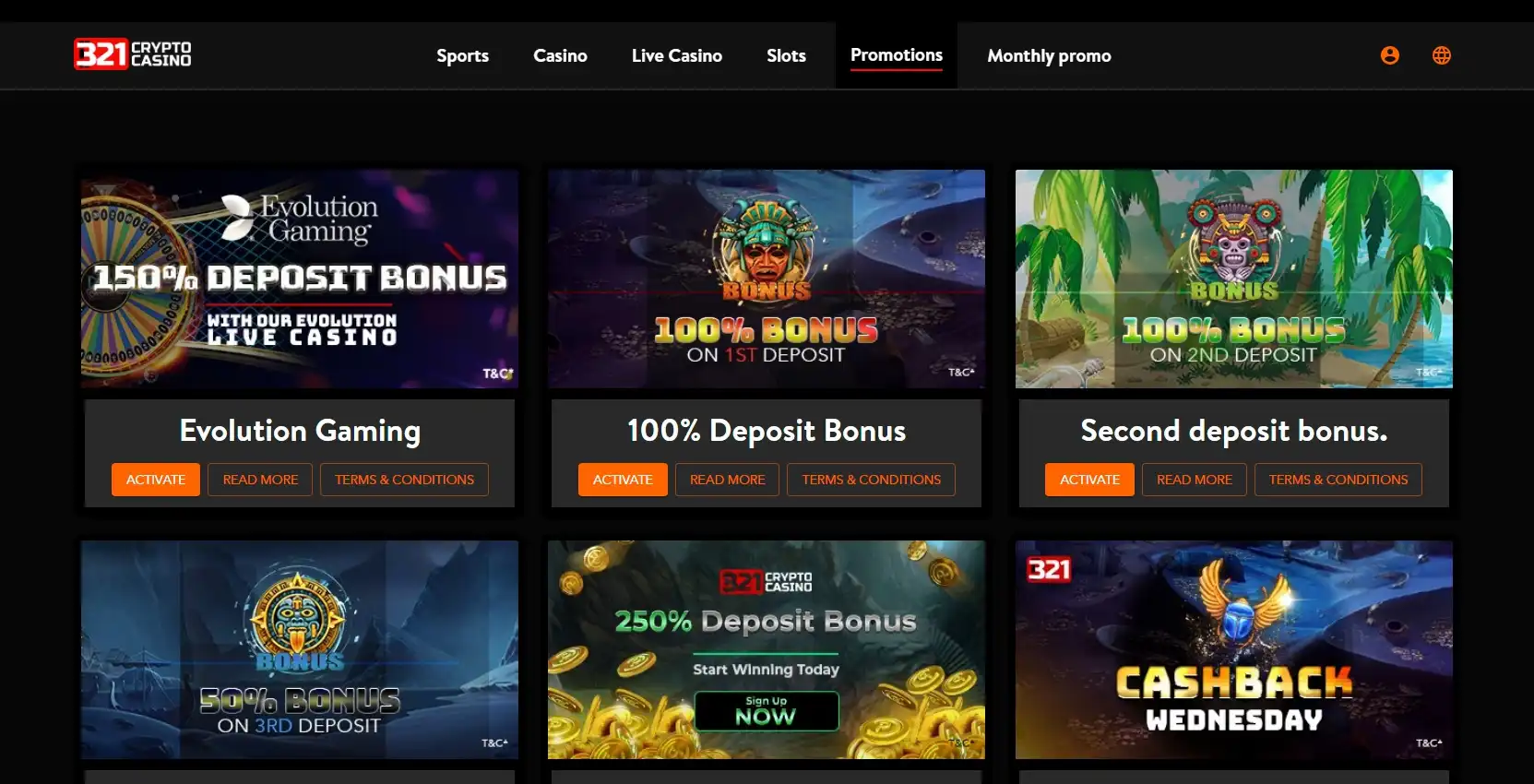The width and height of the screenshot is (1534, 784).
Task: Activate the 100% Deposit Bonus
Action: pyautogui.click(x=623, y=480)
